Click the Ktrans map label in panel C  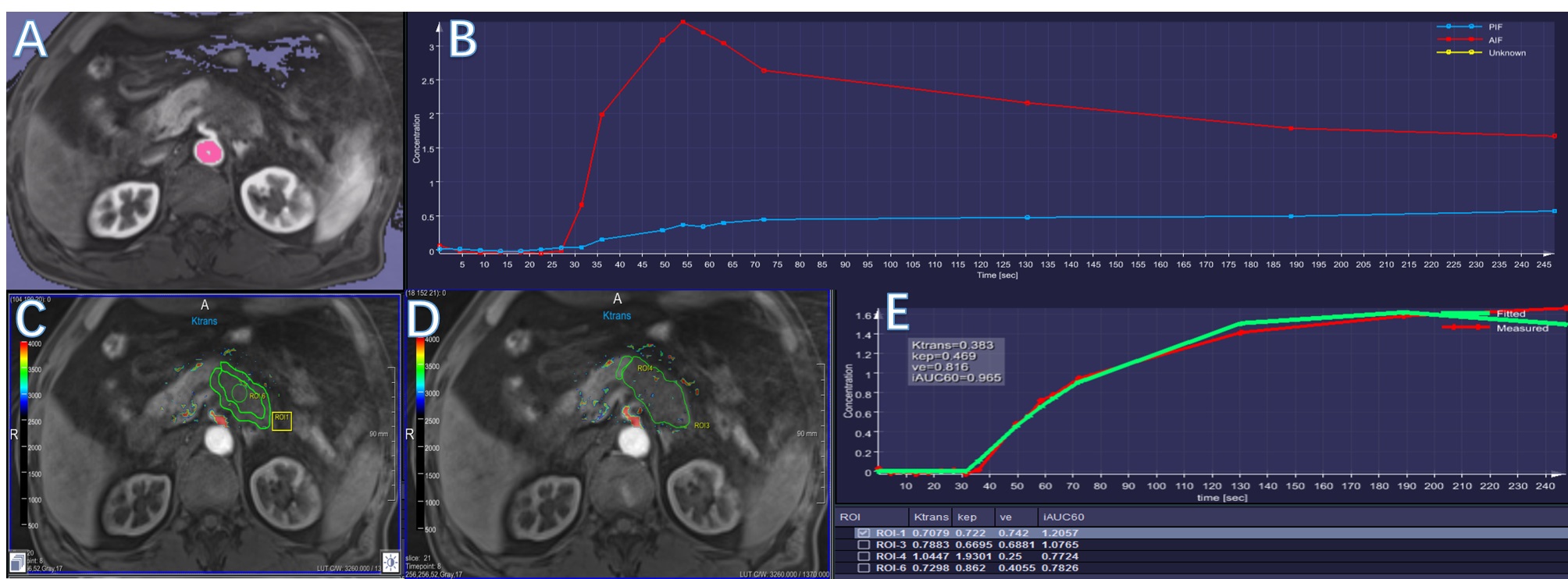pyautogui.click(x=205, y=321)
